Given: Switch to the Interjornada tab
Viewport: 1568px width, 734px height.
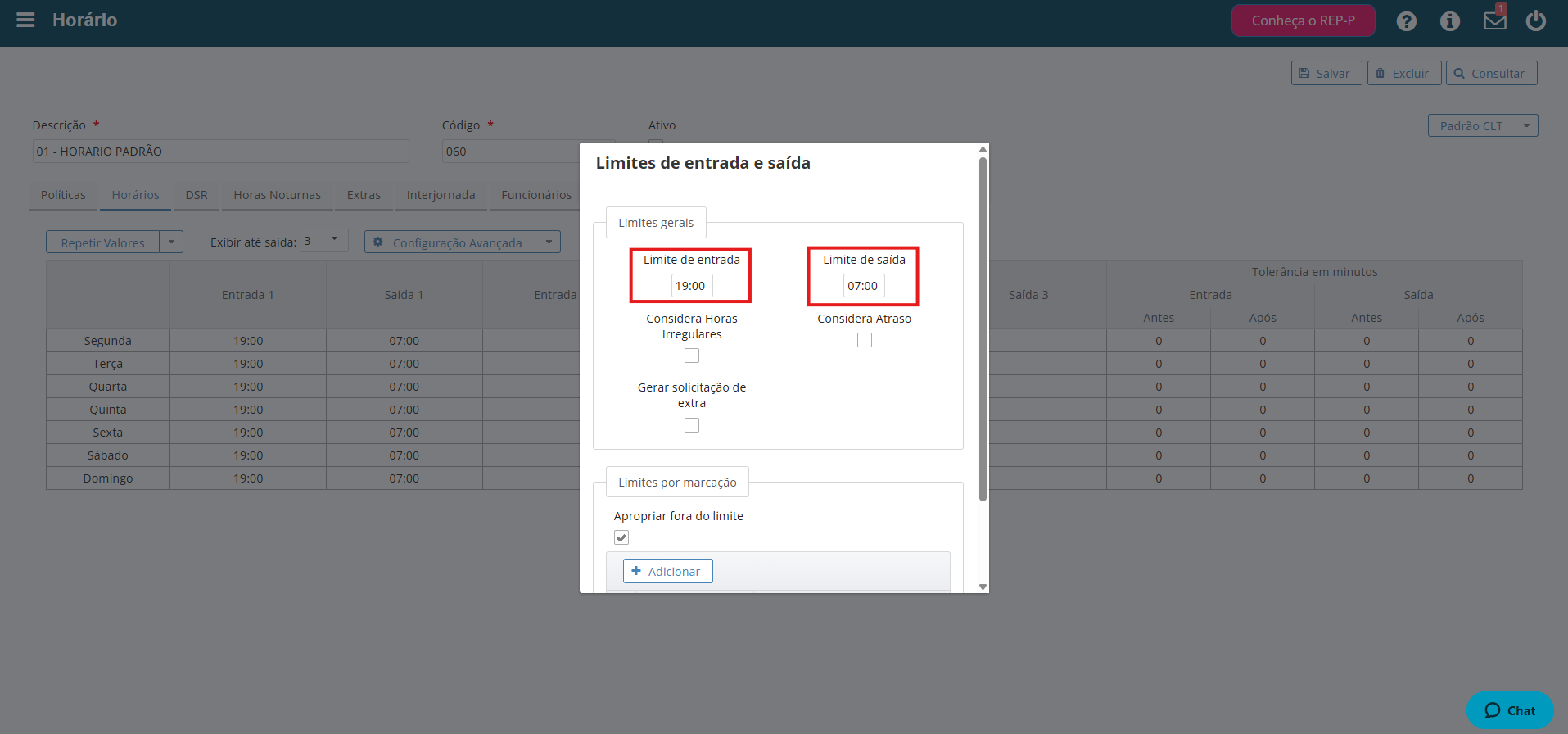Looking at the screenshot, I should (441, 195).
